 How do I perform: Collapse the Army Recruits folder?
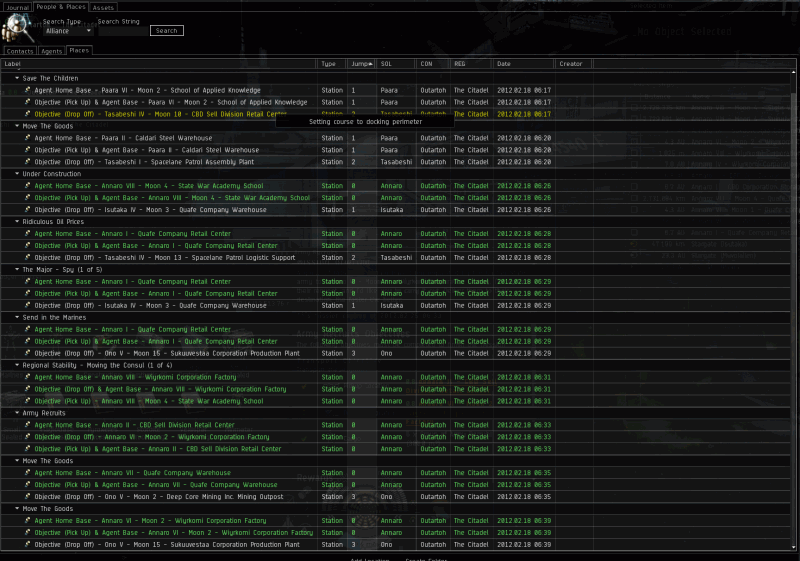coord(17,413)
